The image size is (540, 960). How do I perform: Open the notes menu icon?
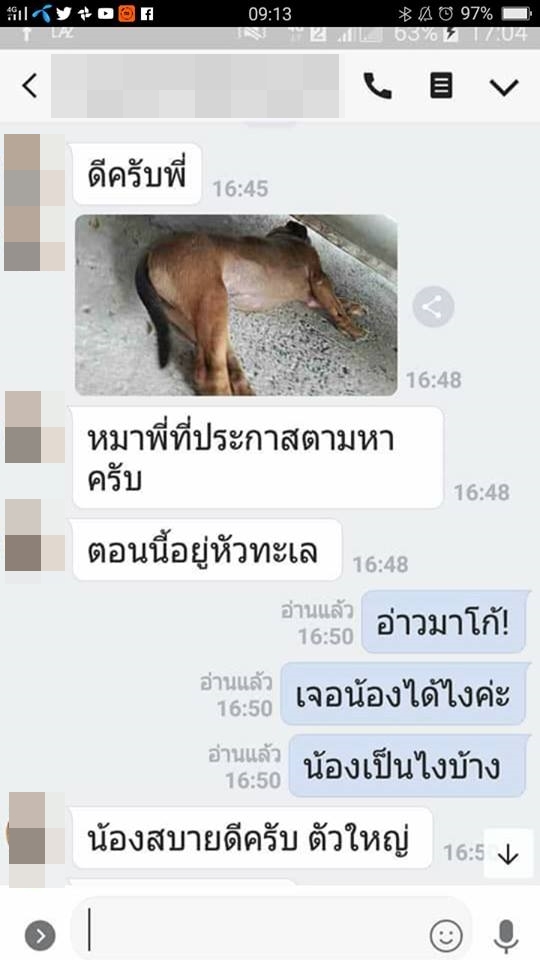click(x=441, y=86)
